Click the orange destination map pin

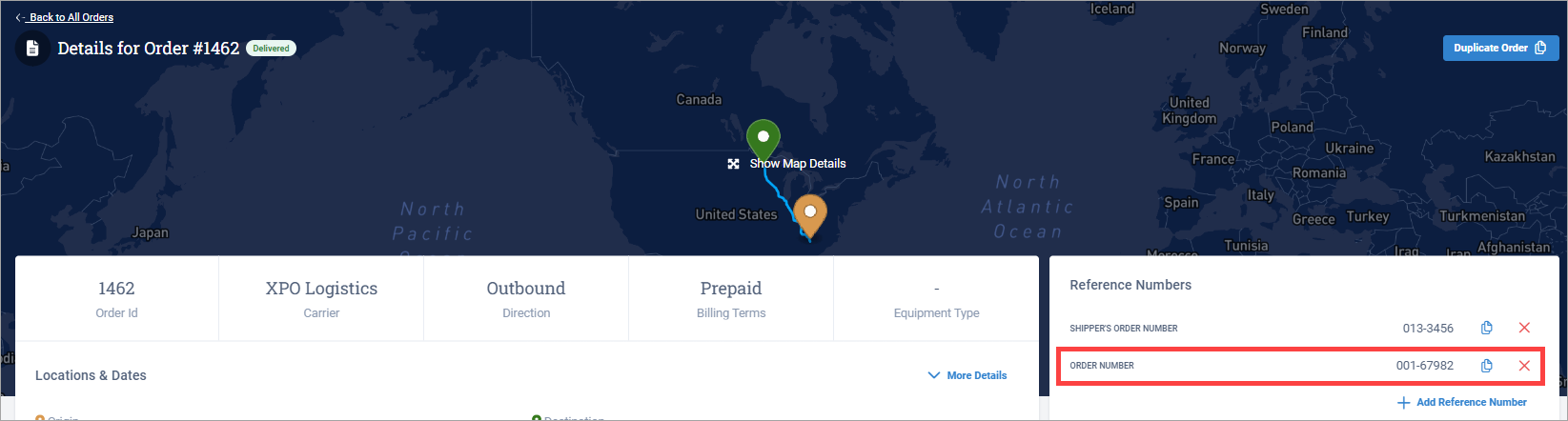click(809, 215)
